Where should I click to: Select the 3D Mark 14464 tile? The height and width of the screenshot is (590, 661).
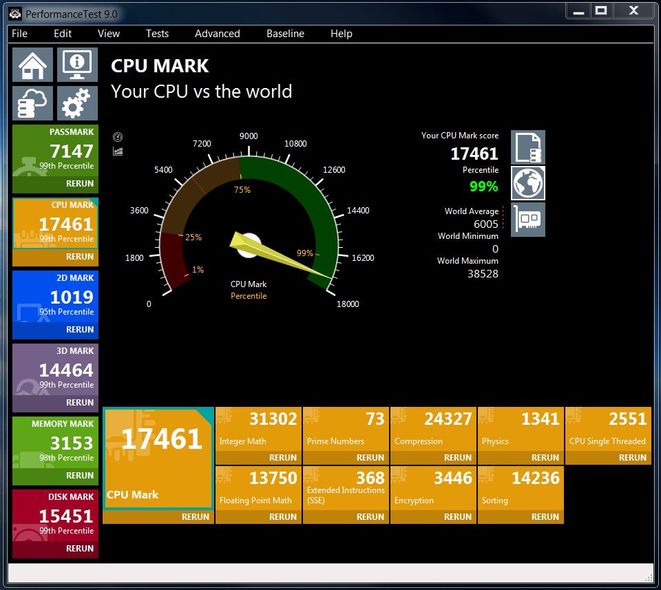(55, 370)
